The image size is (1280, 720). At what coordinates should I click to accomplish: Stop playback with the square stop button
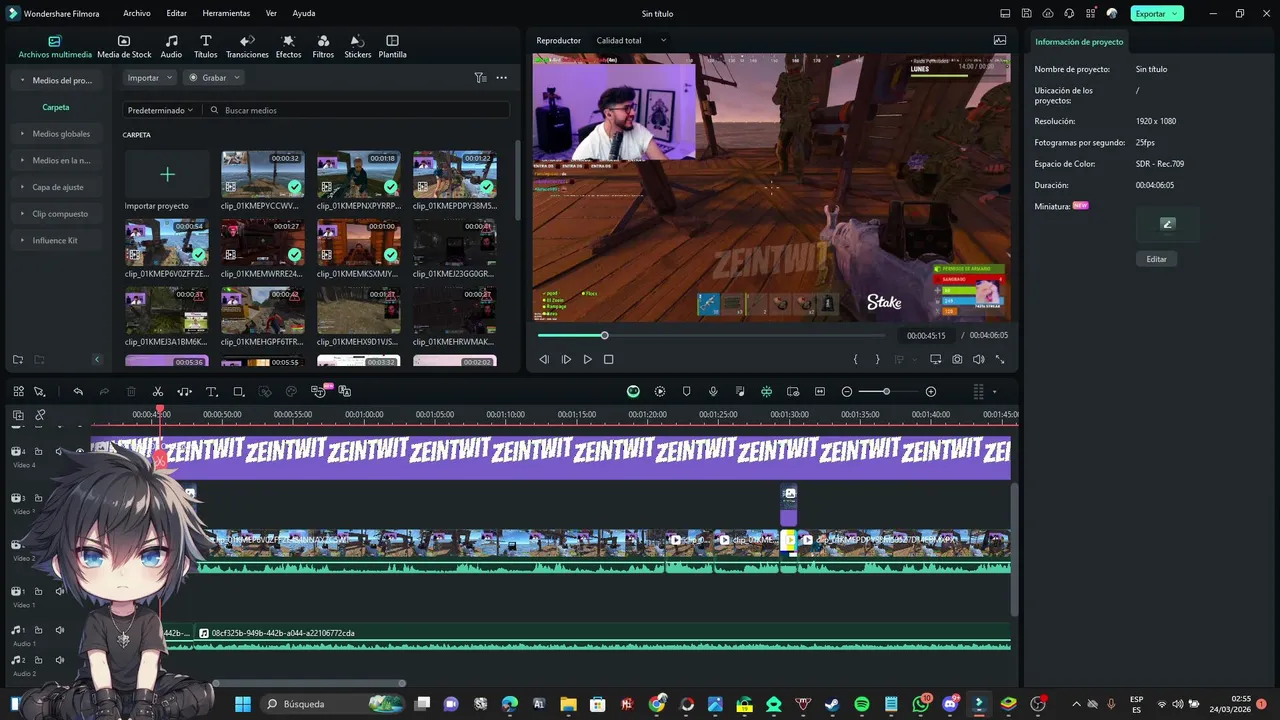coord(608,359)
